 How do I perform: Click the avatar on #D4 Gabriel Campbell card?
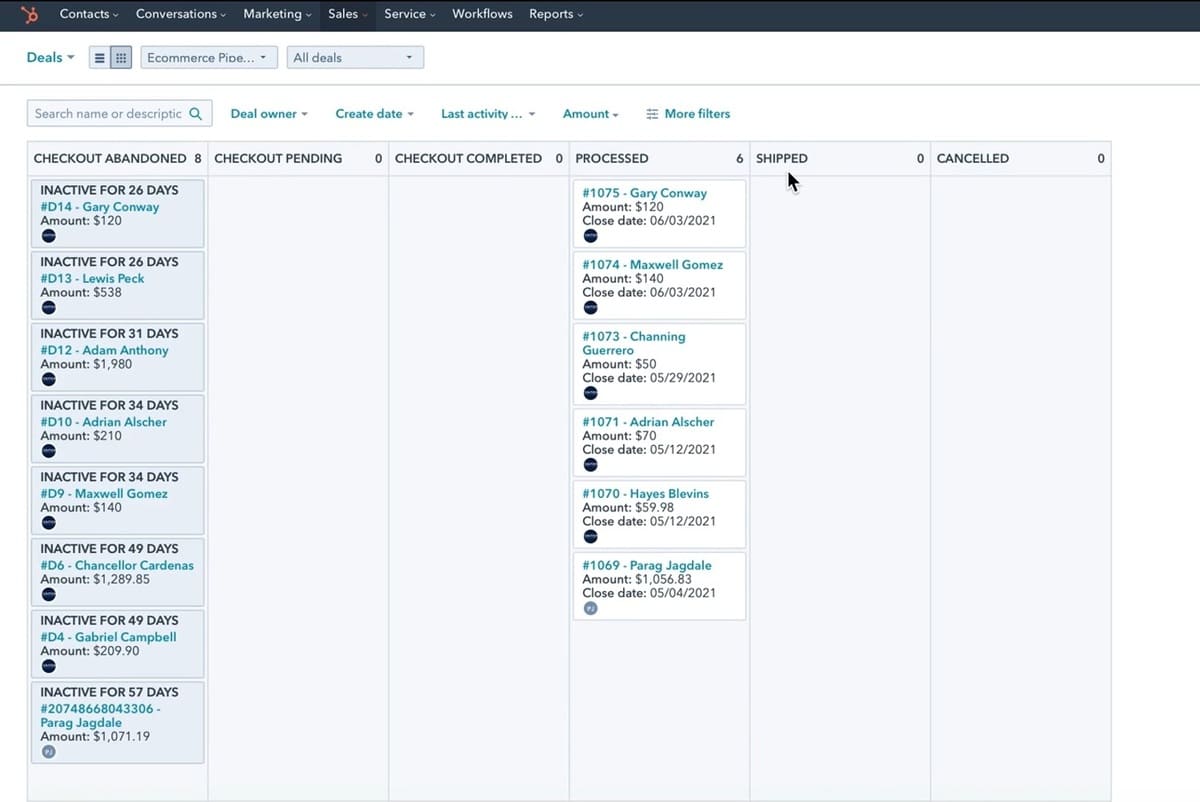coord(49,666)
